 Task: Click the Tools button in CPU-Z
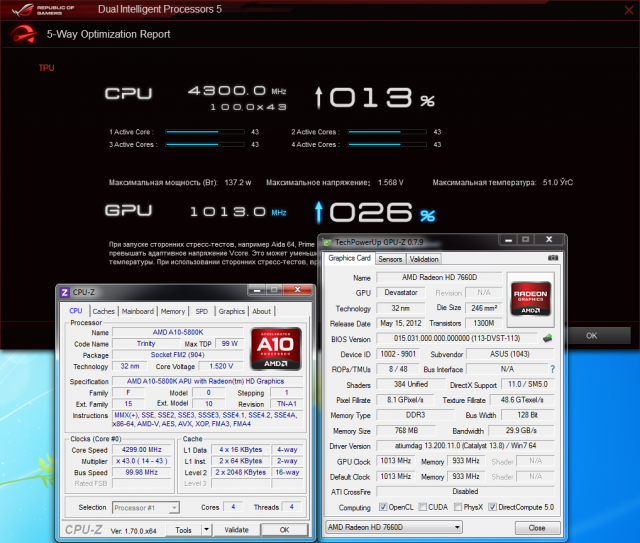(183, 530)
